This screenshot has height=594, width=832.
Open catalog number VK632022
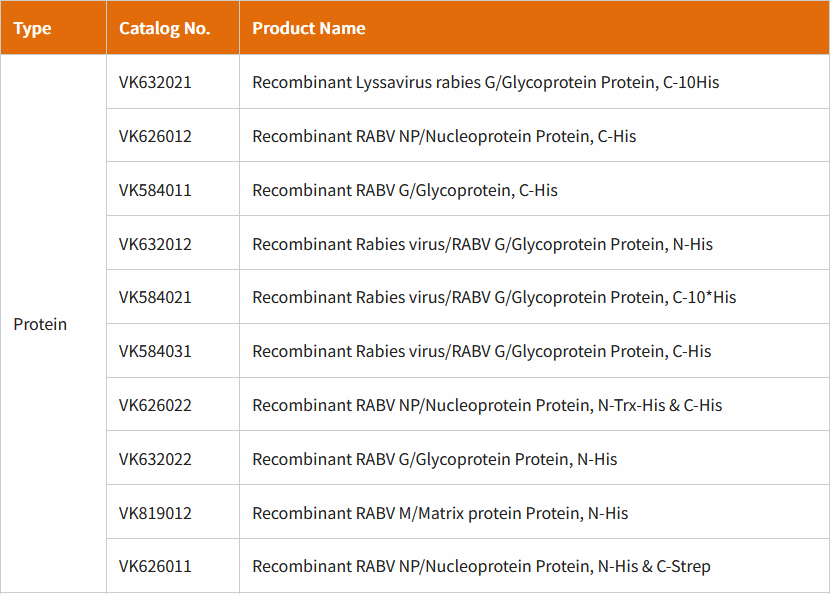[x=155, y=459]
